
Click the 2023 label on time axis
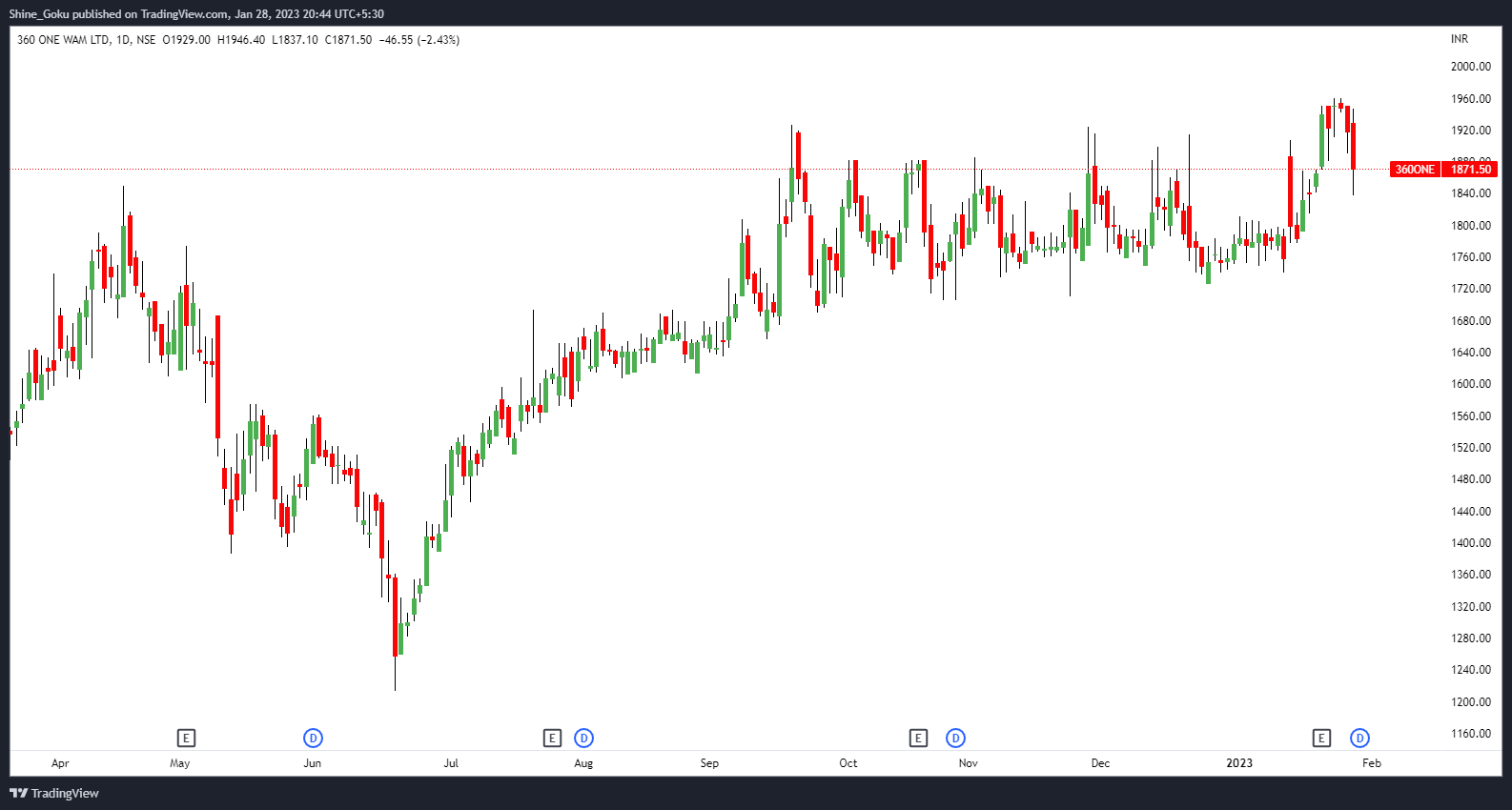[1239, 763]
